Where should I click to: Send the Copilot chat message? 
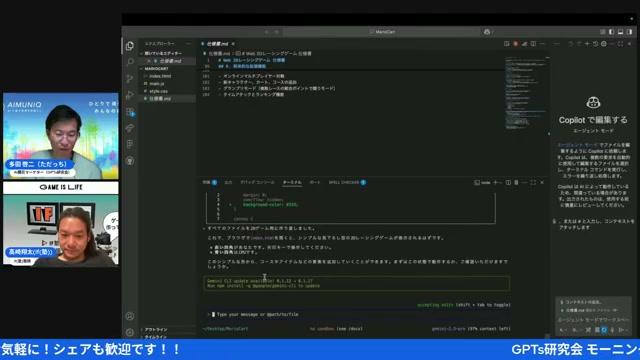point(622,330)
